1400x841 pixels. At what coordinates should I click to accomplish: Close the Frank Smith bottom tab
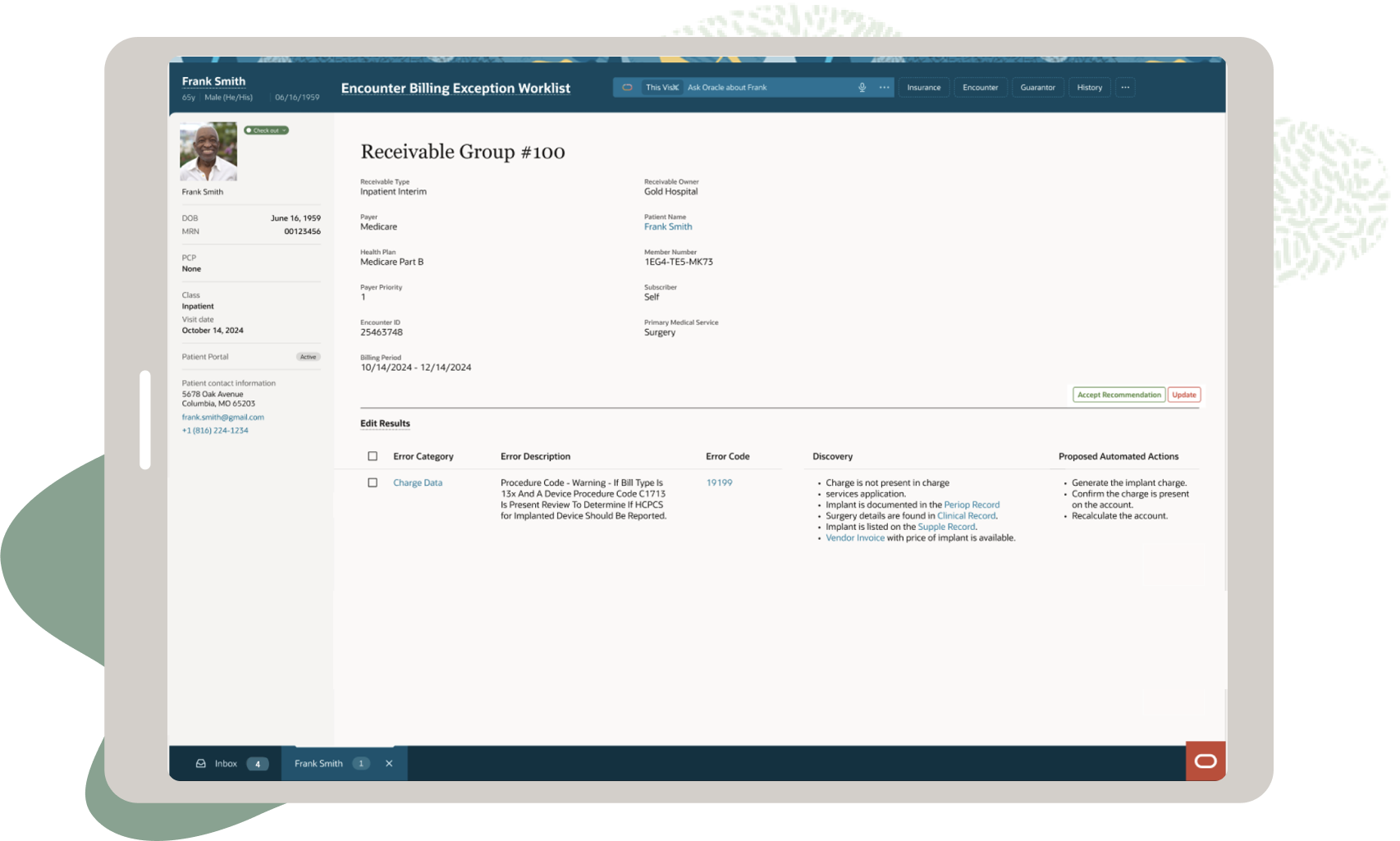(x=389, y=764)
